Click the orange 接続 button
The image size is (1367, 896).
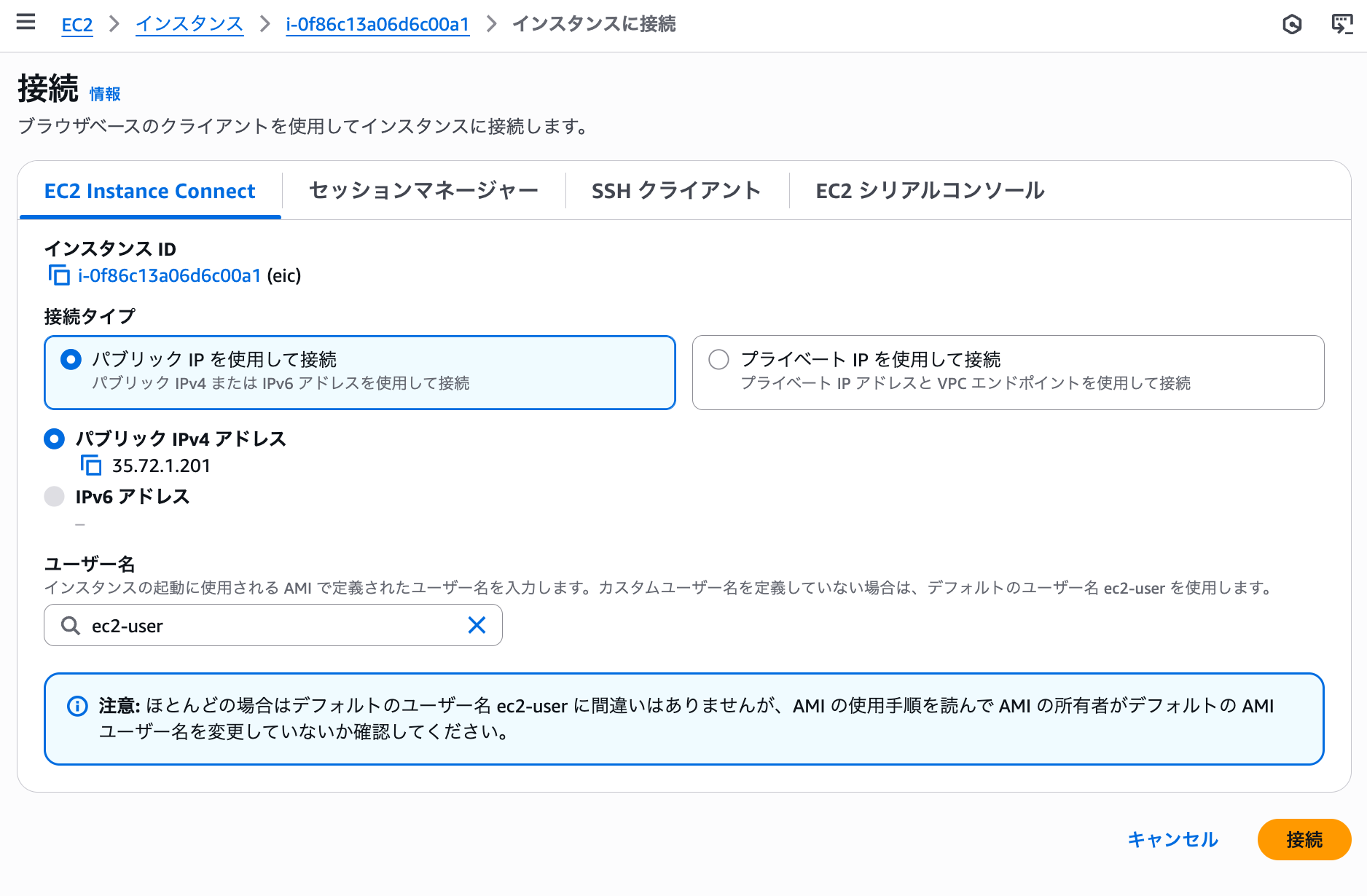1304,839
